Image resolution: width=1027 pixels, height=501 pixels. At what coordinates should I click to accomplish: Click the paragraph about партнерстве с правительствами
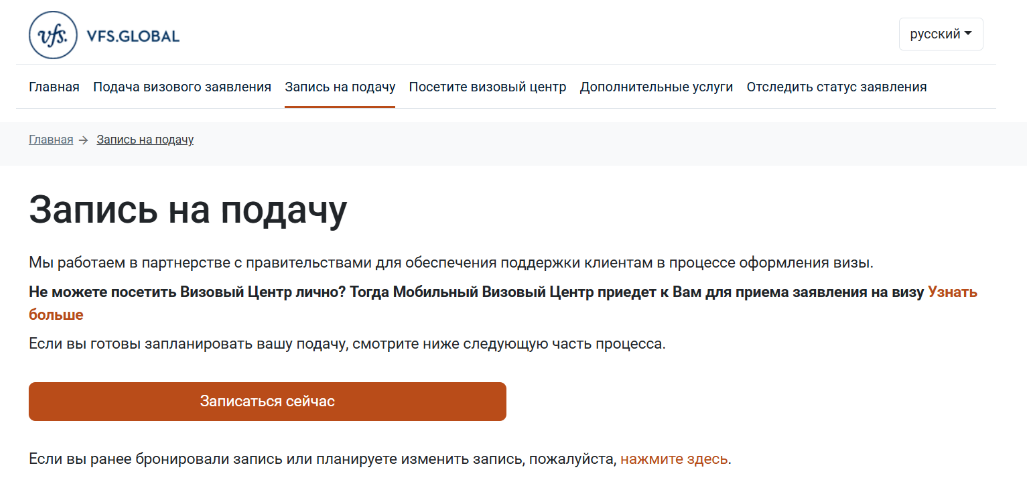451,263
